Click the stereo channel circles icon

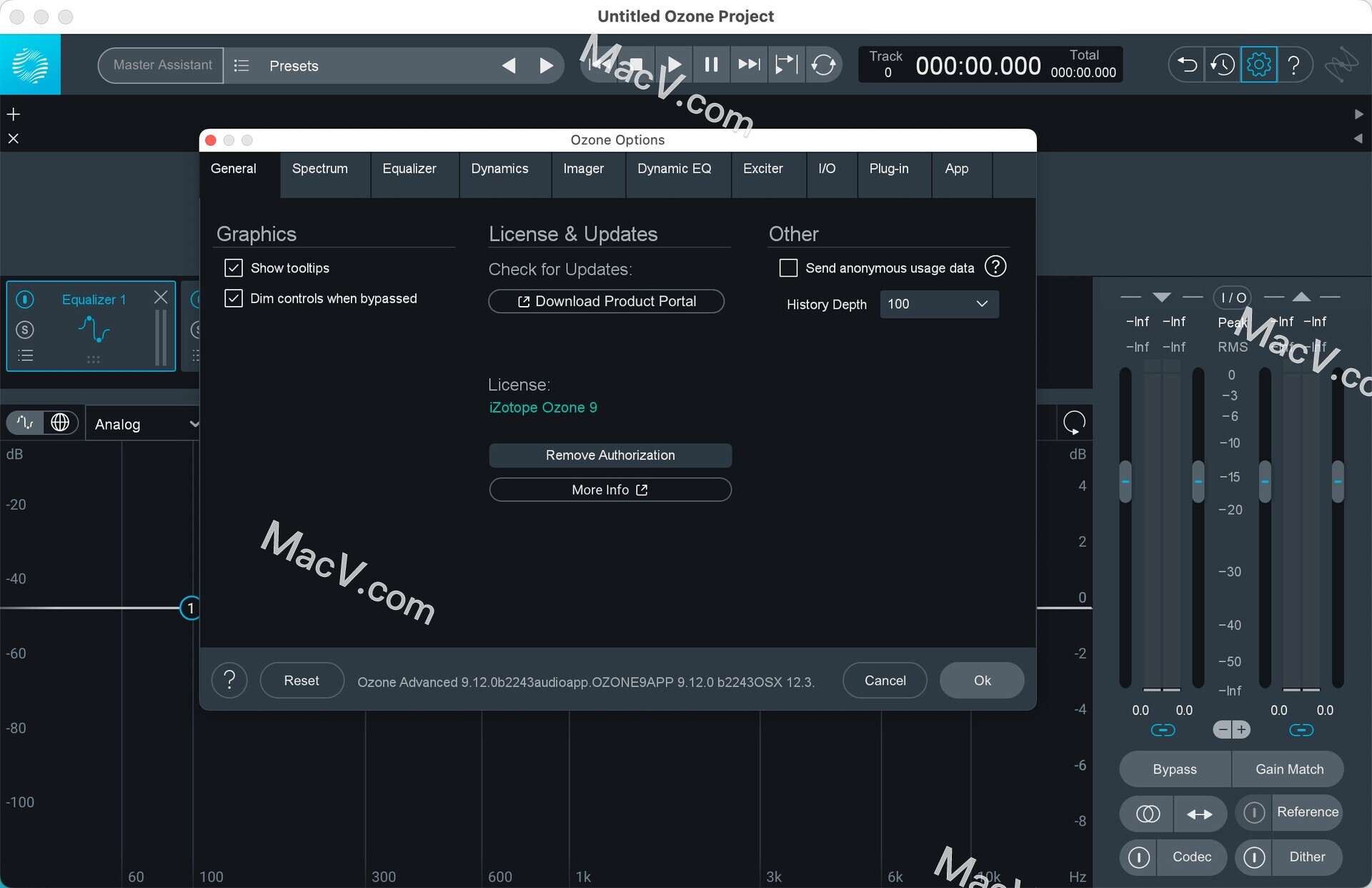(x=1148, y=814)
